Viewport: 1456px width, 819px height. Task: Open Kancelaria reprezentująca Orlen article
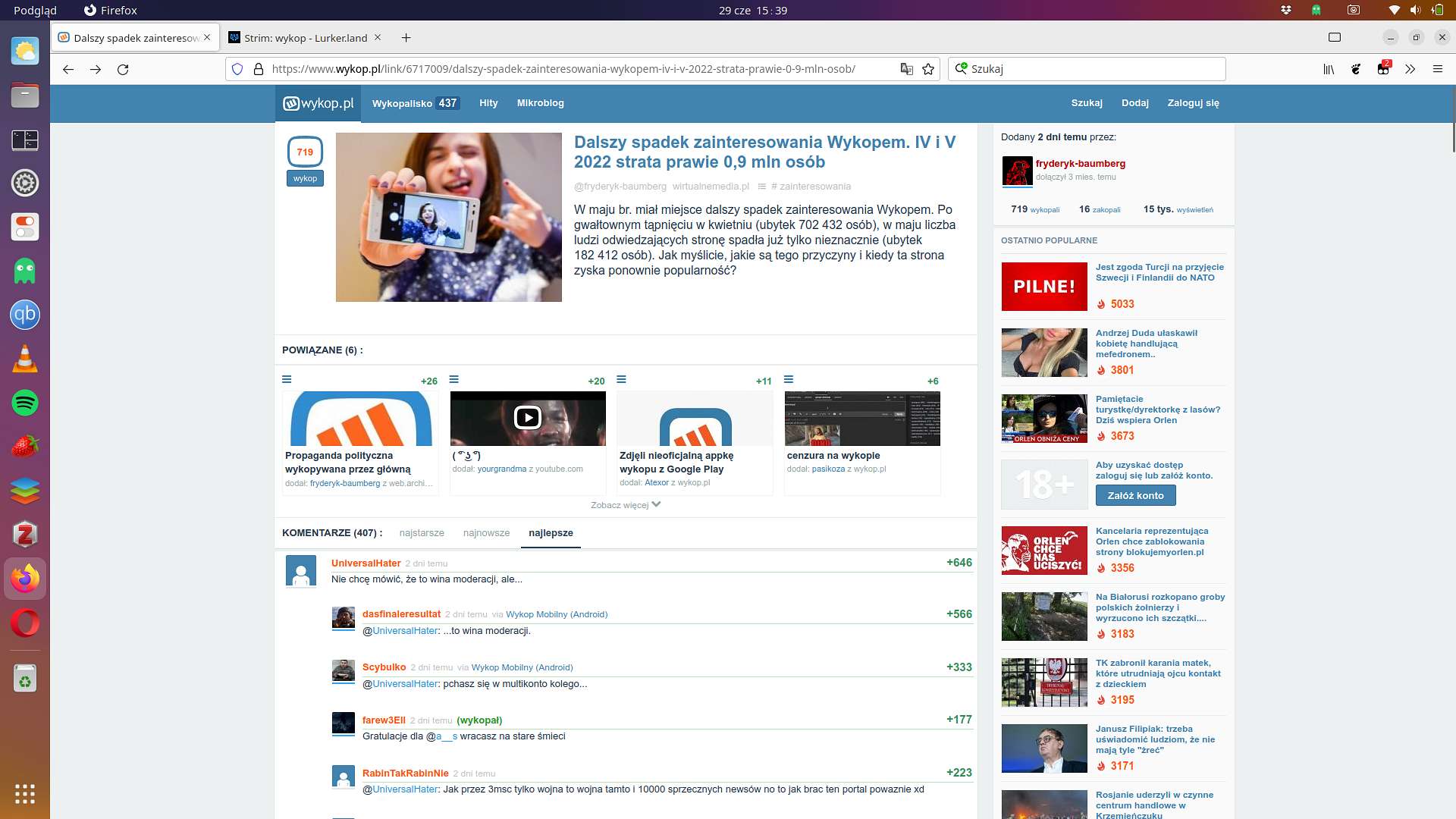click(1152, 541)
